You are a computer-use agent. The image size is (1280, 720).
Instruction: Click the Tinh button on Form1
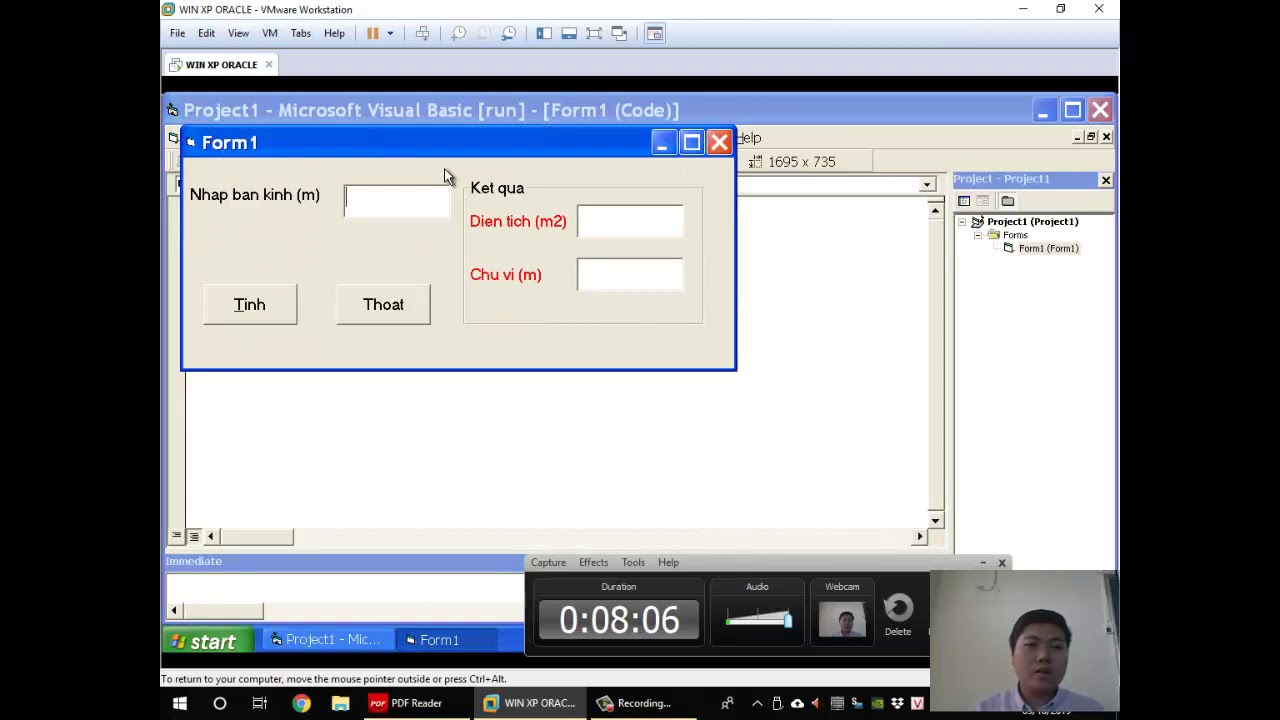(x=250, y=304)
